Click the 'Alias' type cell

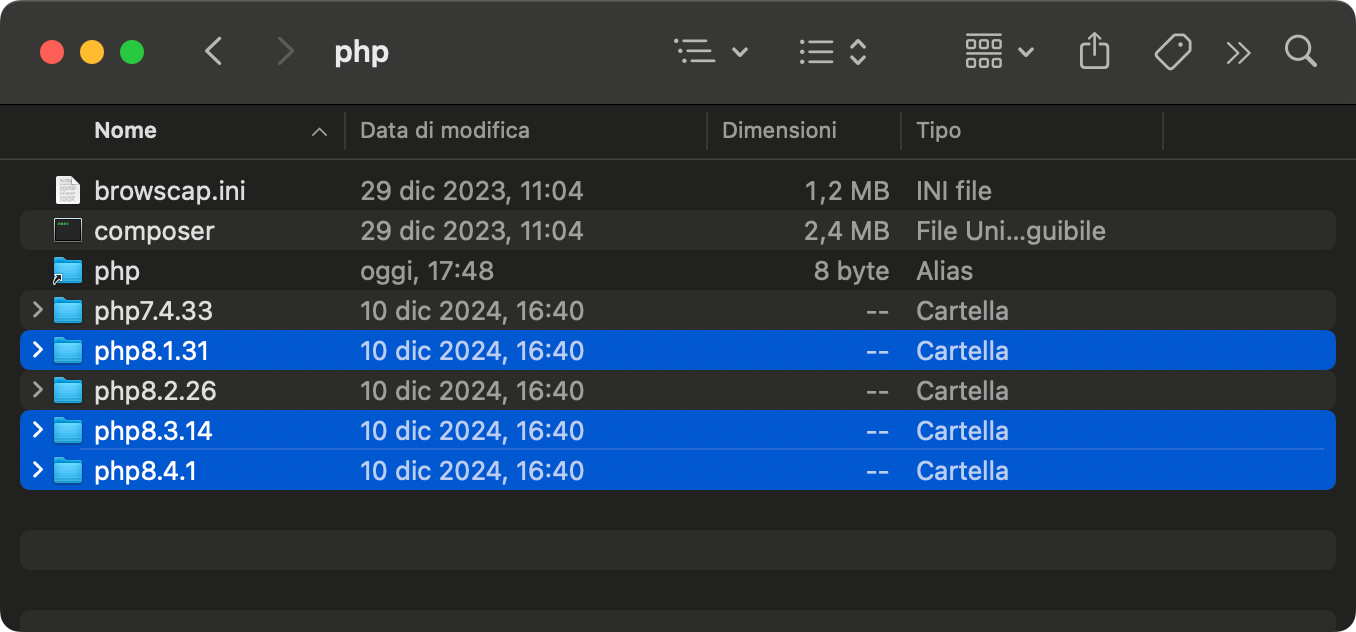[944, 271]
